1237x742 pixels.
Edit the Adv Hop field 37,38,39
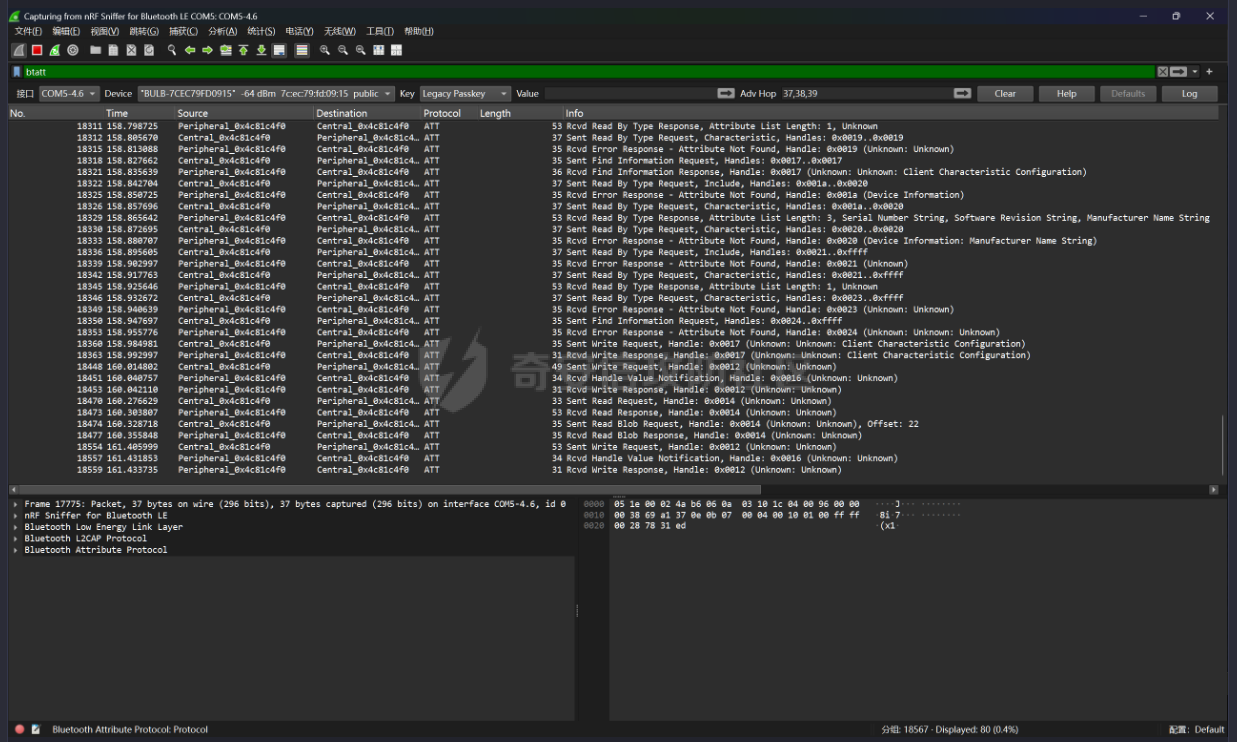[865, 93]
